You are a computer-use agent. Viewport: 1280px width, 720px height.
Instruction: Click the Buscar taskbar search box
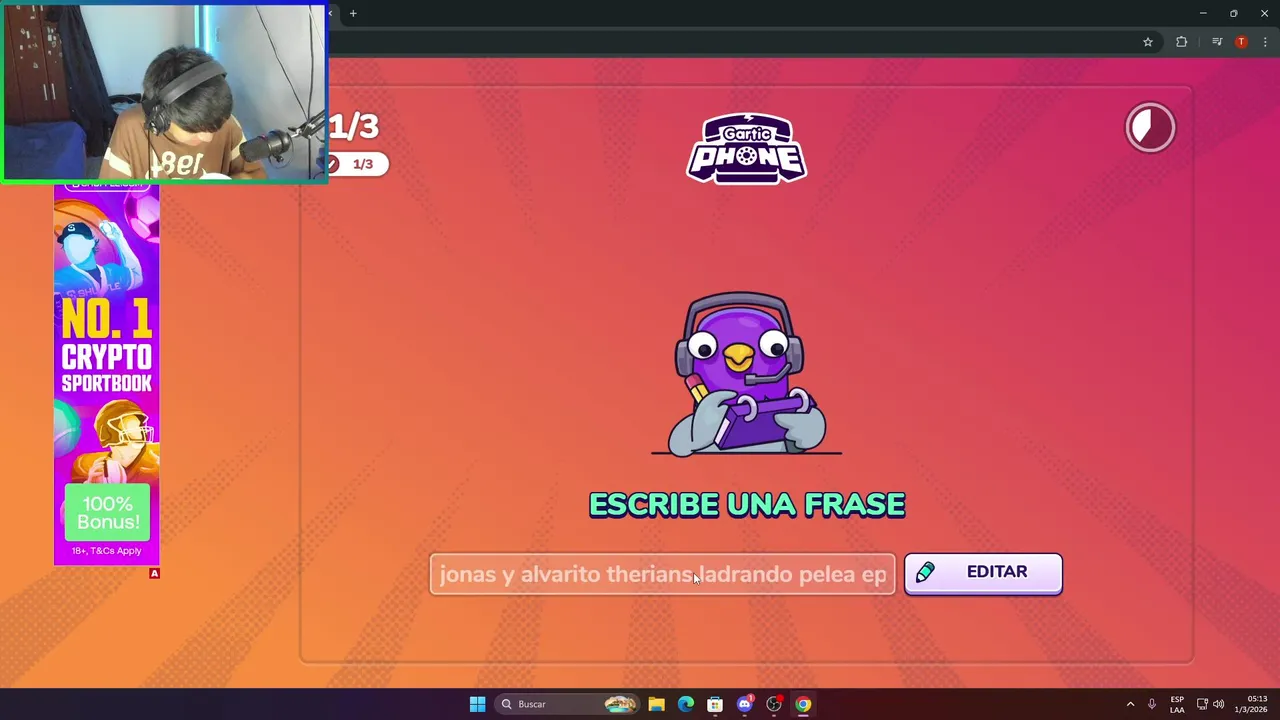click(568, 704)
